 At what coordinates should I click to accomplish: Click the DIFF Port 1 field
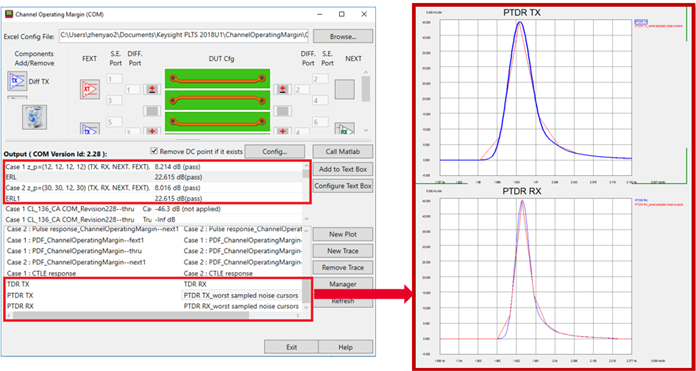click(133, 90)
